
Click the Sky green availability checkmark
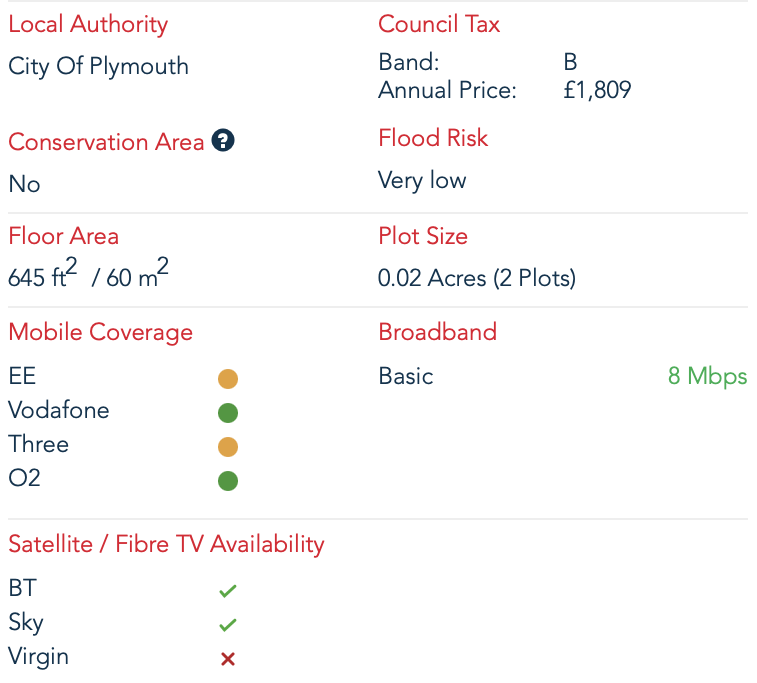click(228, 625)
